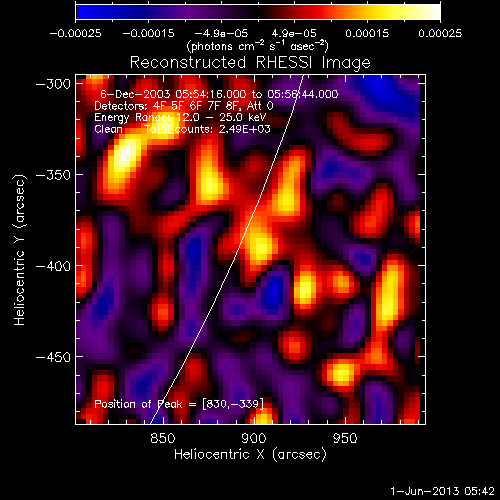This screenshot has height=500, width=500.
Task: Click the X-axis tick label '900'
Action: [x=254, y=438]
